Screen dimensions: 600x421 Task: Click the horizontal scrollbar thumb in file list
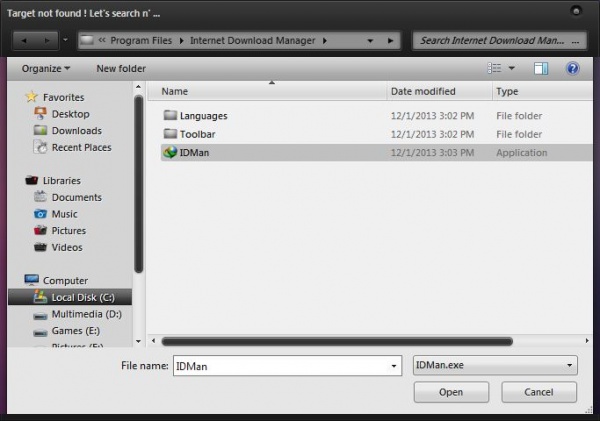pos(337,341)
